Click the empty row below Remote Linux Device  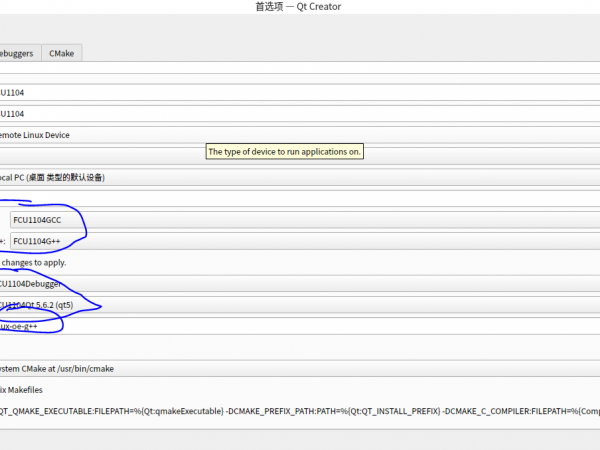click(100, 153)
